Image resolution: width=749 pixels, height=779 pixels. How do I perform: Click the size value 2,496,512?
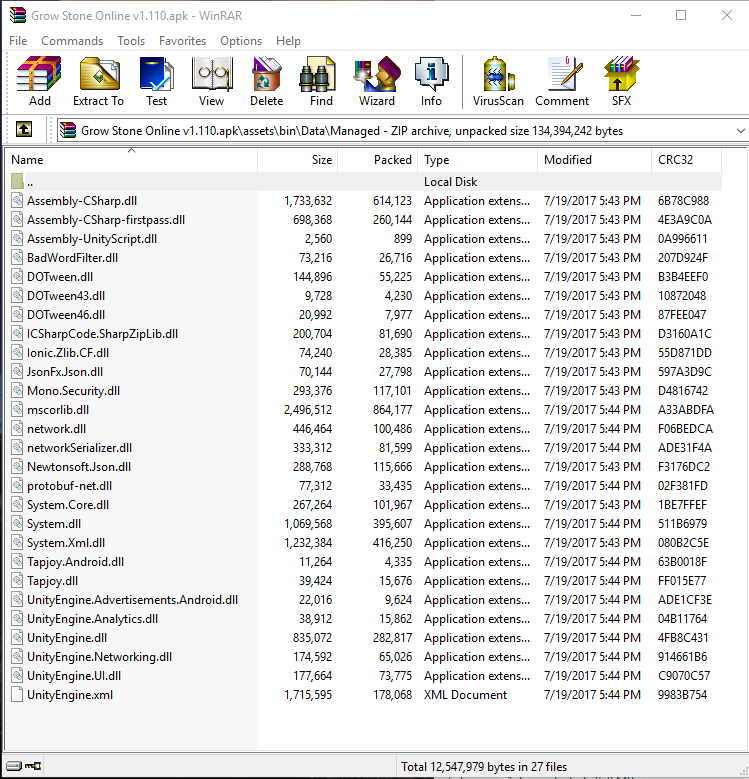coord(308,410)
